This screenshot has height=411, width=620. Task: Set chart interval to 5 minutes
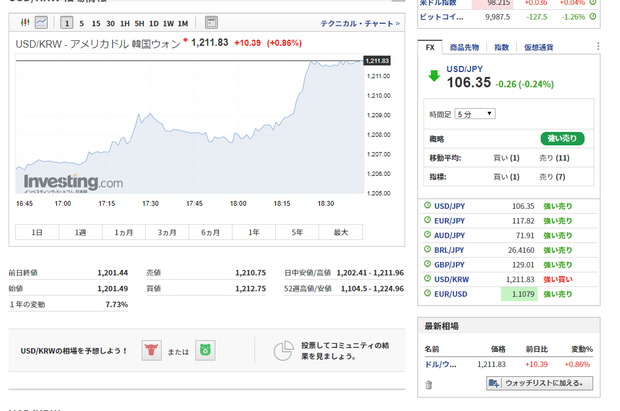point(81,24)
